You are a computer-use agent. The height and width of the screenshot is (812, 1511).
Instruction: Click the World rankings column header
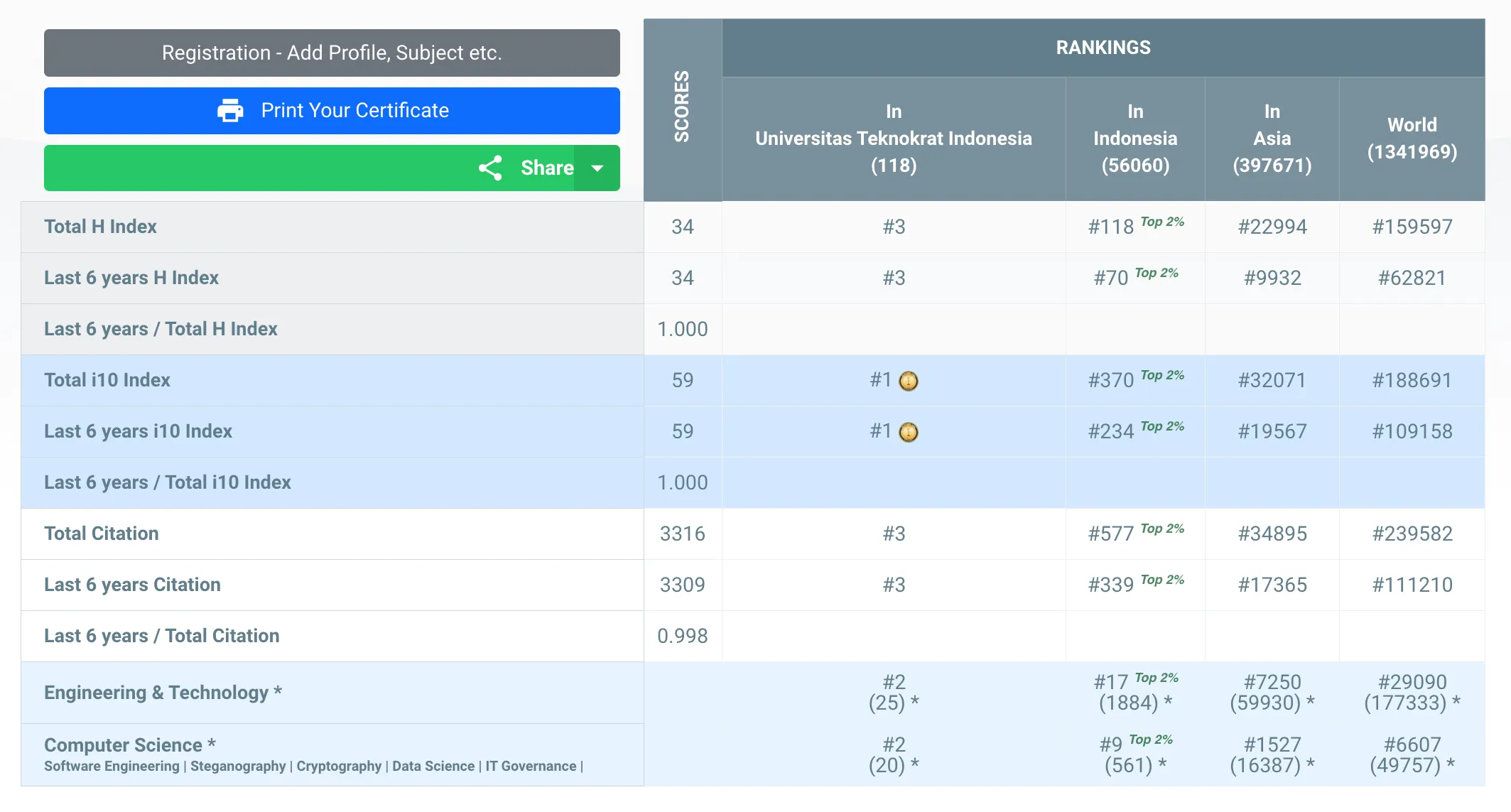click(1412, 139)
